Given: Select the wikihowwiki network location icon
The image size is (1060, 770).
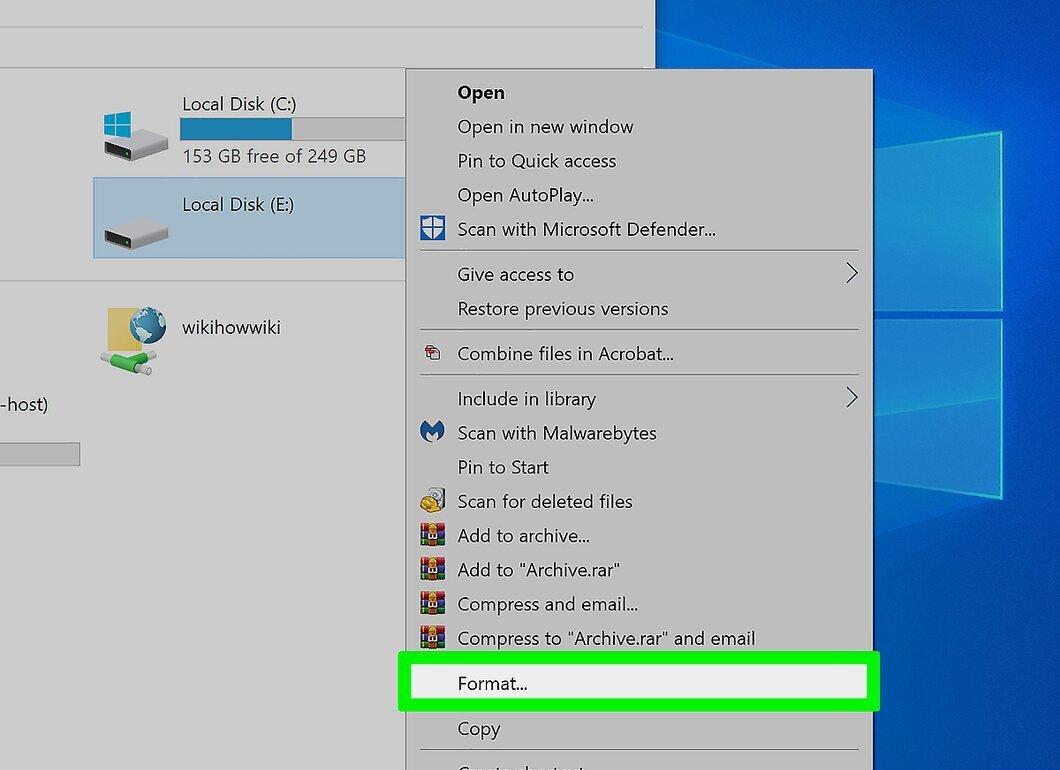Looking at the screenshot, I should pos(135,340).
